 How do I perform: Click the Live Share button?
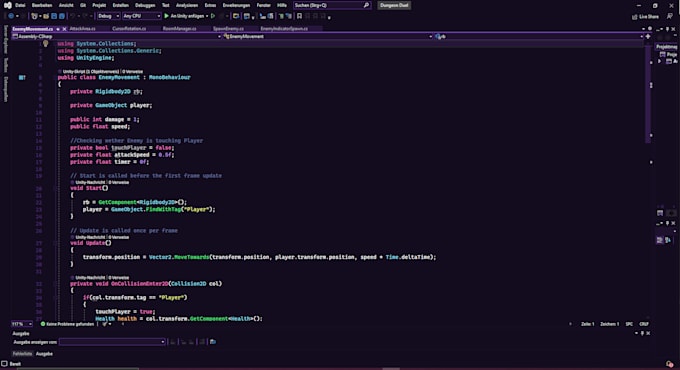pos(645,16)
